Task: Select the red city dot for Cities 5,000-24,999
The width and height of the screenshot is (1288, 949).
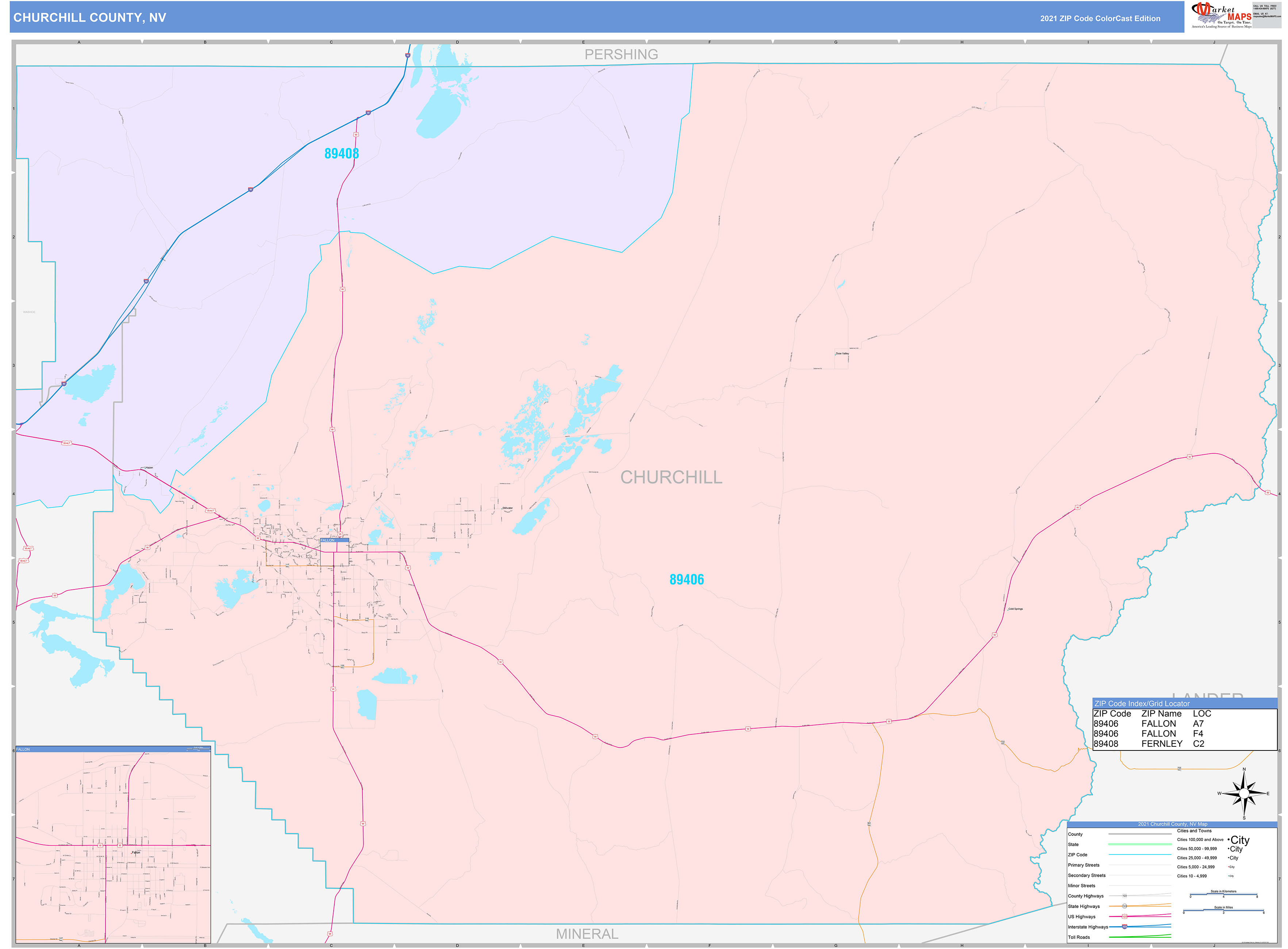Action: pyautogui.click(x=1229, y=867)
